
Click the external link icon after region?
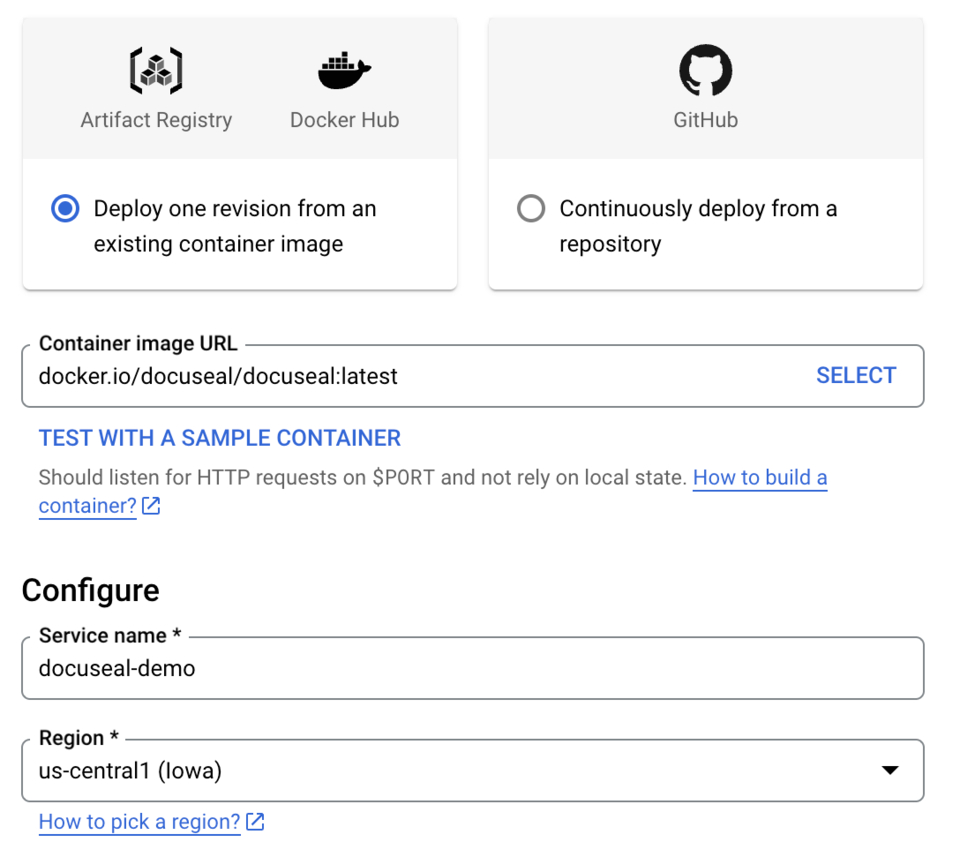tap(255, 822)
